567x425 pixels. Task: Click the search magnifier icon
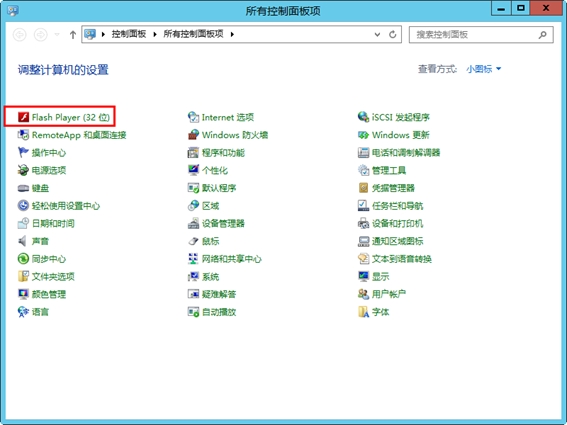click(542, 35)
